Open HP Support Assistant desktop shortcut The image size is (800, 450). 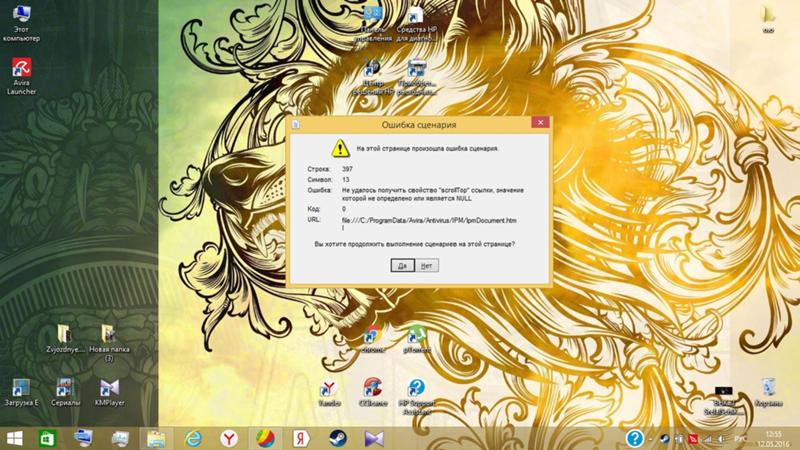416,396
